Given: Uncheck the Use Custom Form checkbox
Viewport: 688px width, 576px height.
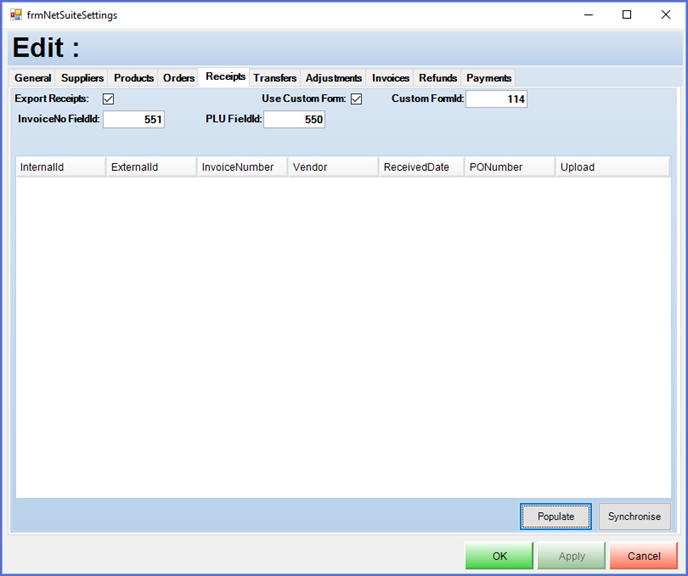Looking at the screenshot, I should [356, 99].
